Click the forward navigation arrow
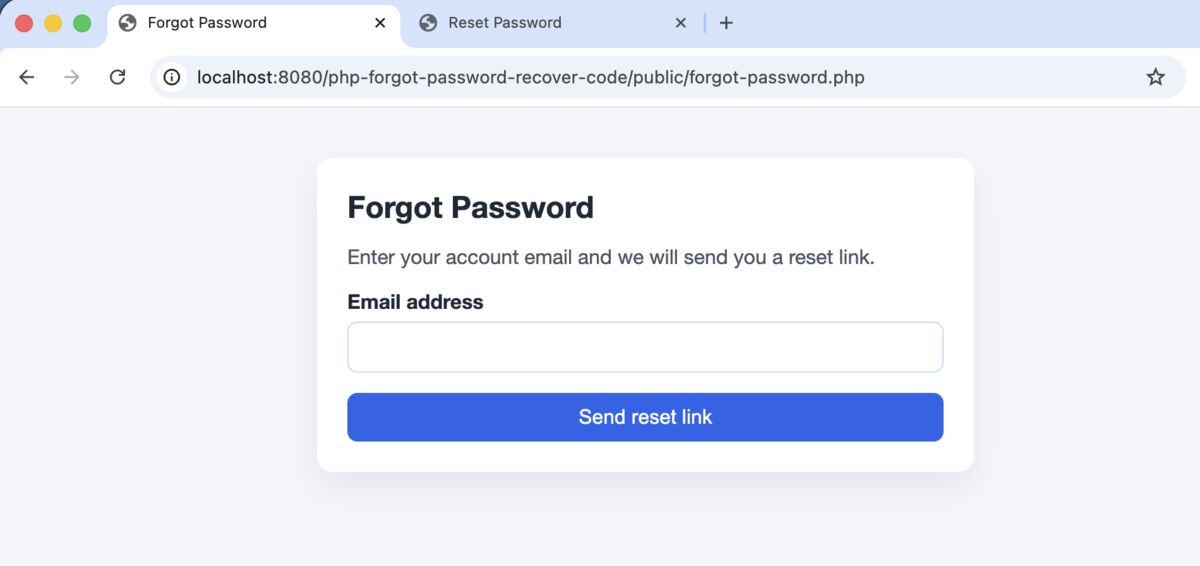 click(x=72, y=77)
